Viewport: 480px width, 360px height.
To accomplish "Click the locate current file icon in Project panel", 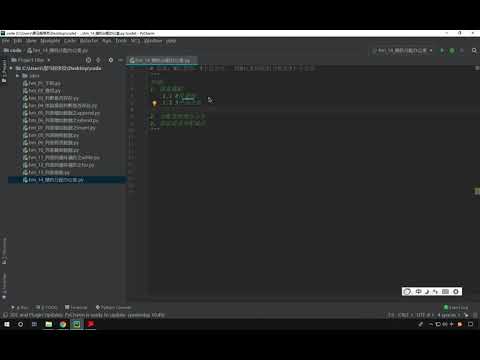I will click(x=88, y=60).
